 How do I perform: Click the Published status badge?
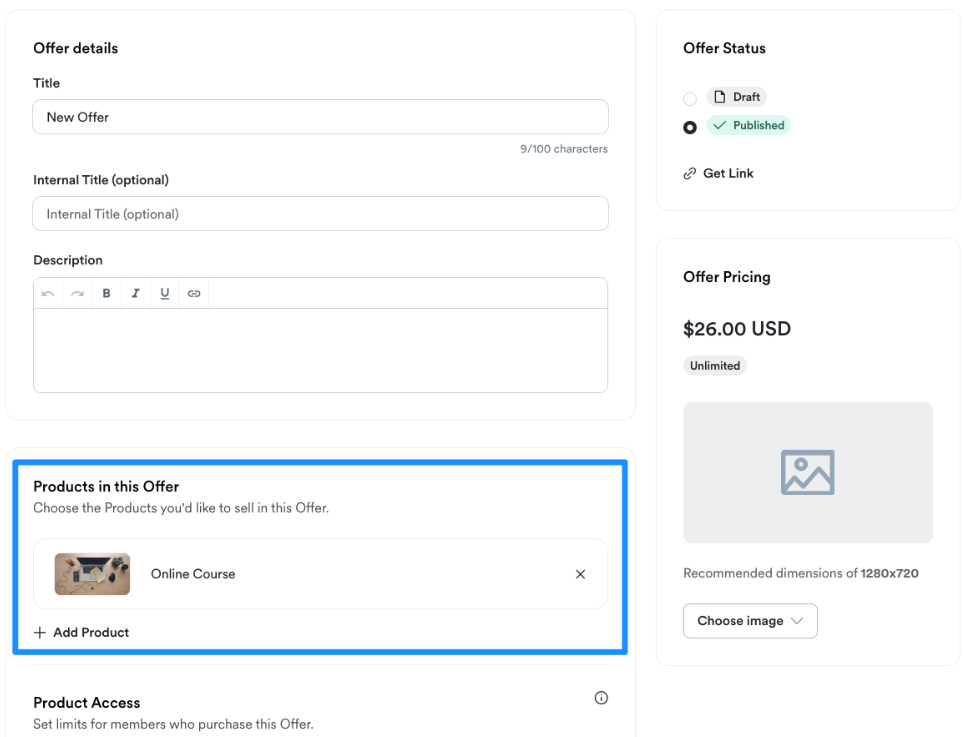(x=749, y=125)
